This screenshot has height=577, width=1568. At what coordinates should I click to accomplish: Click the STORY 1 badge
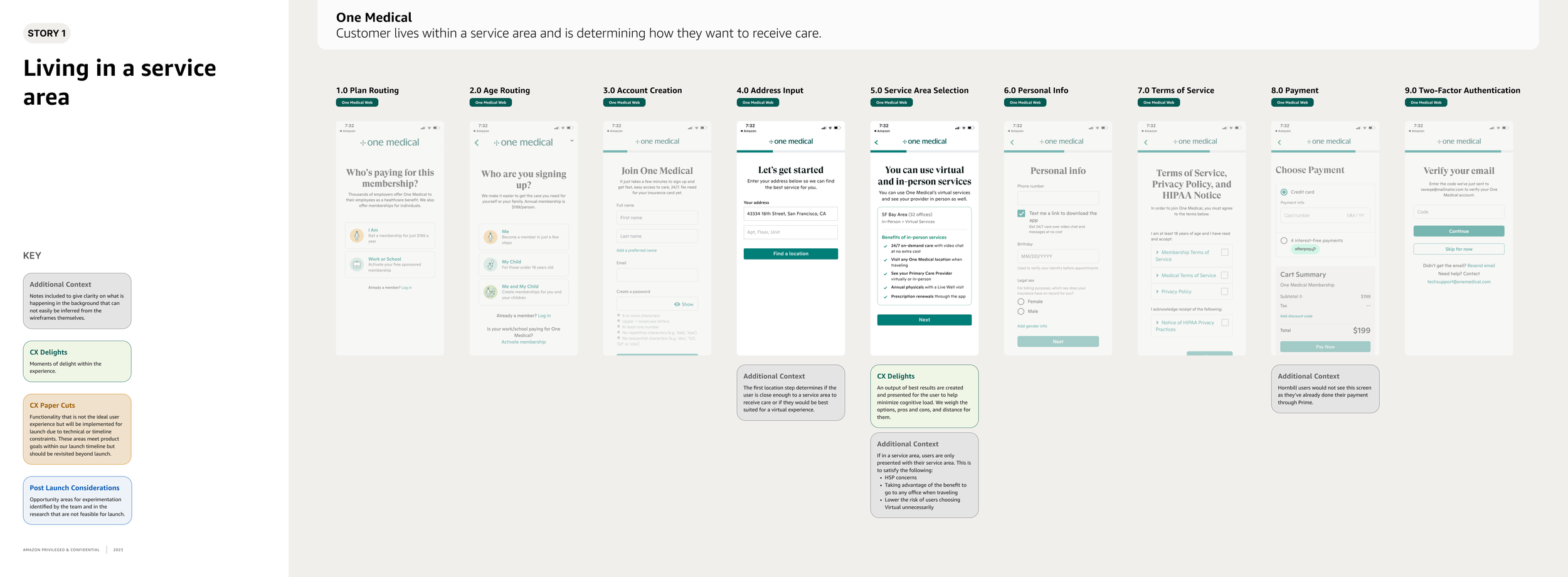pyautogui.click(x=46, y=33)
